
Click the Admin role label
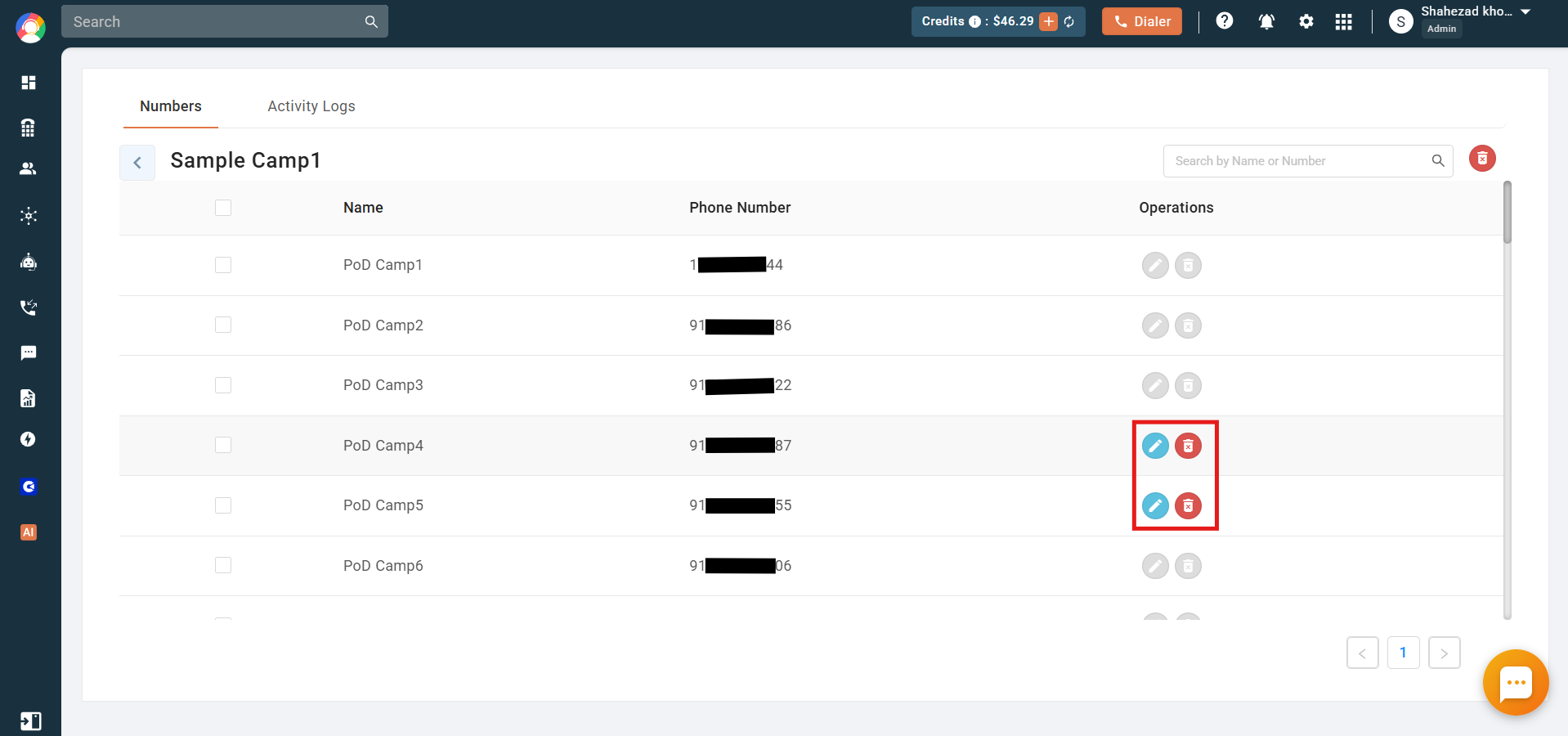coord(1441,29)
